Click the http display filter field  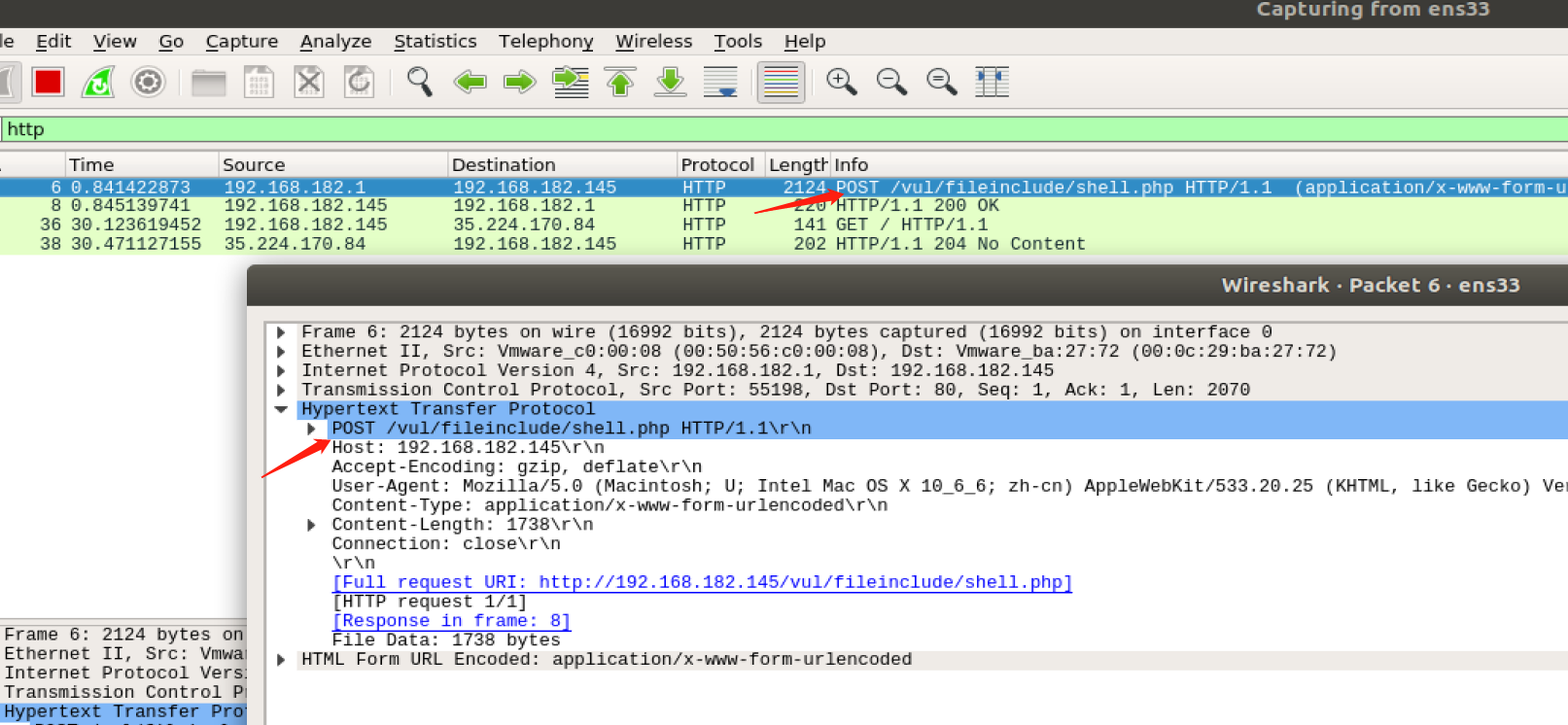click(784, 129)
